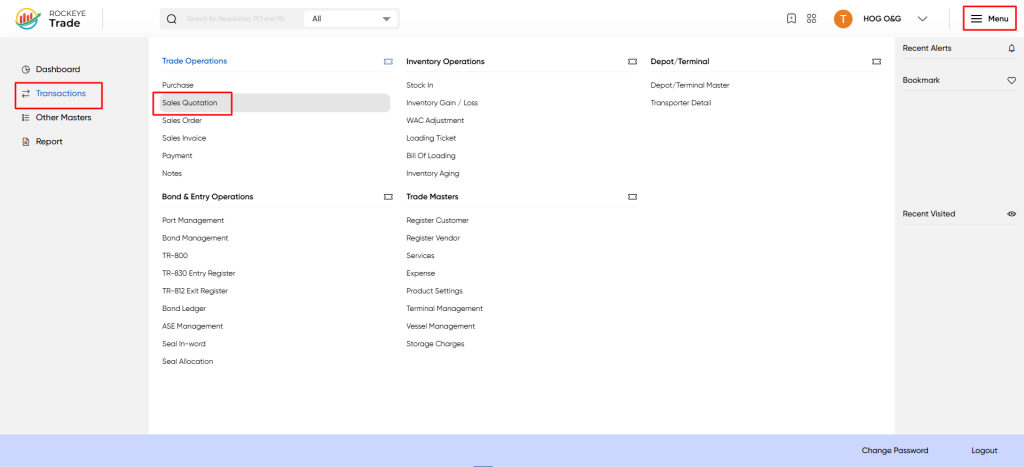Open the Rockeye Trade logo home
Screen dimensions: 1024x467
coord(49,18)
